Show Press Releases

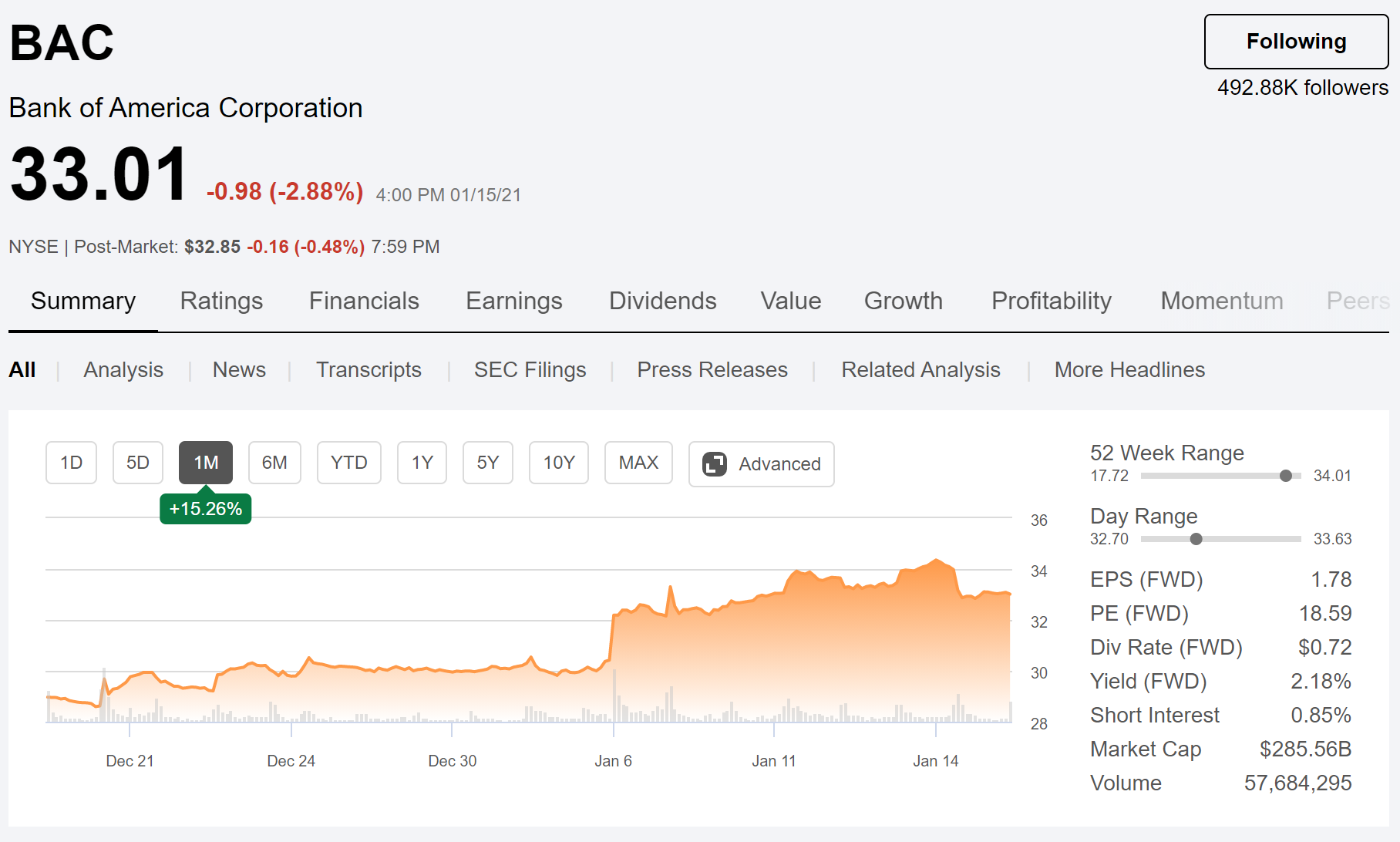click(x=712, y=370)
